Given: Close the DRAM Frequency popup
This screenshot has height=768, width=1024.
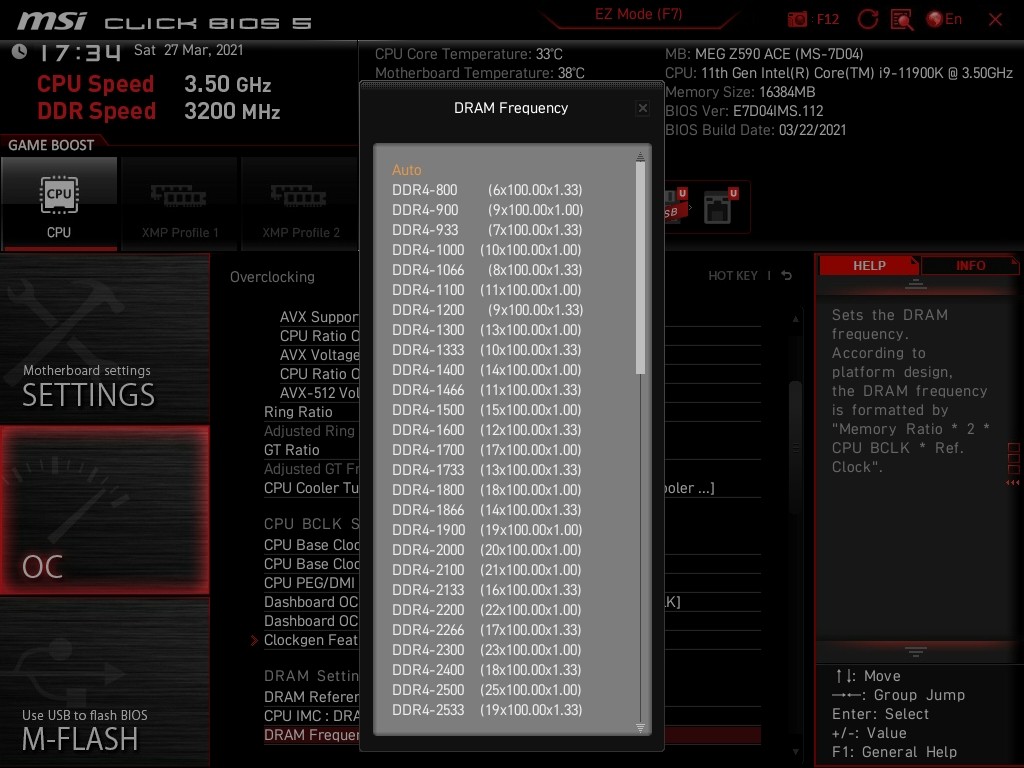Looking at the screenshot, I should tap(643, 108).
